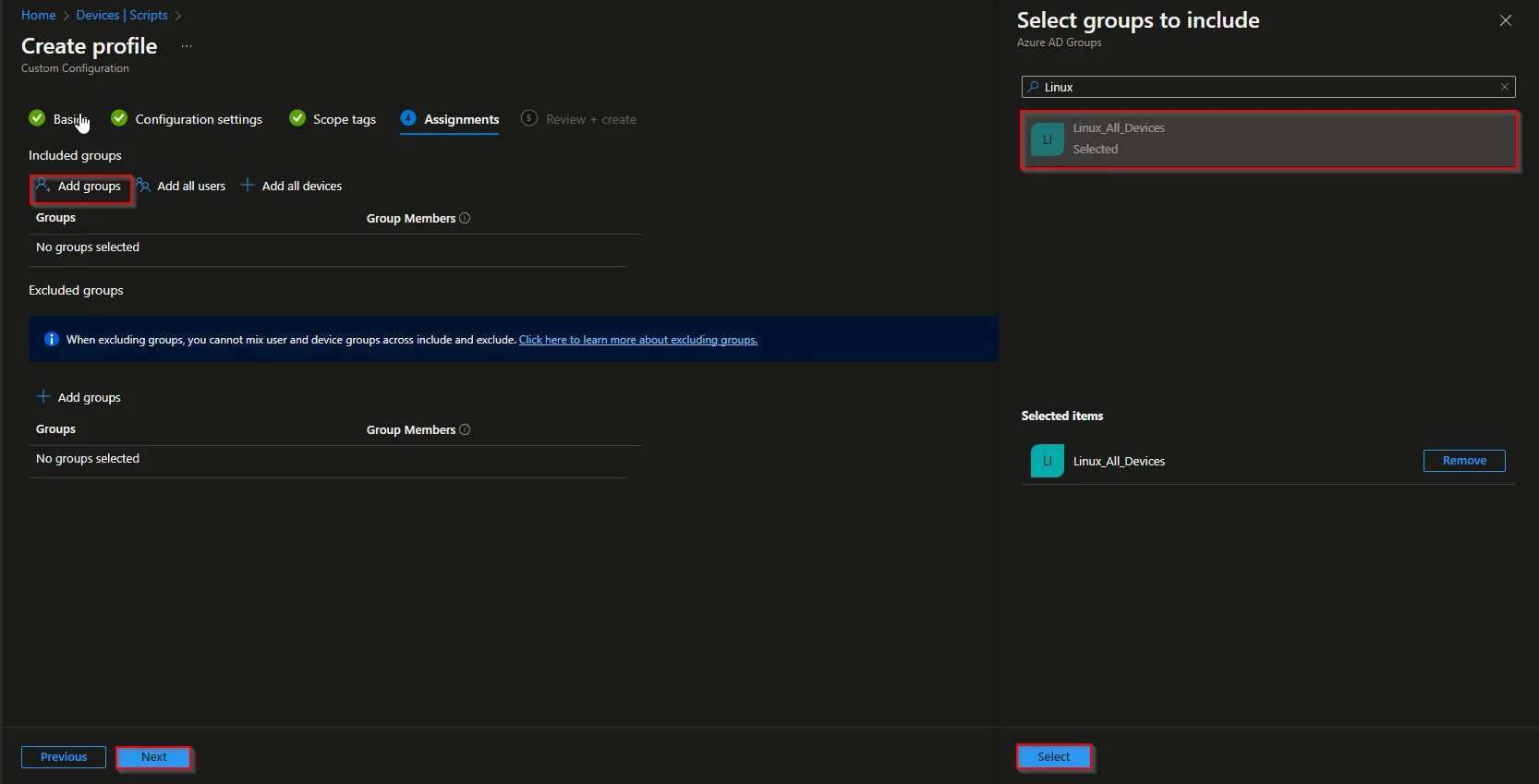
Task: Click No groups selected text under Included groups
Action: coord(88,247)
